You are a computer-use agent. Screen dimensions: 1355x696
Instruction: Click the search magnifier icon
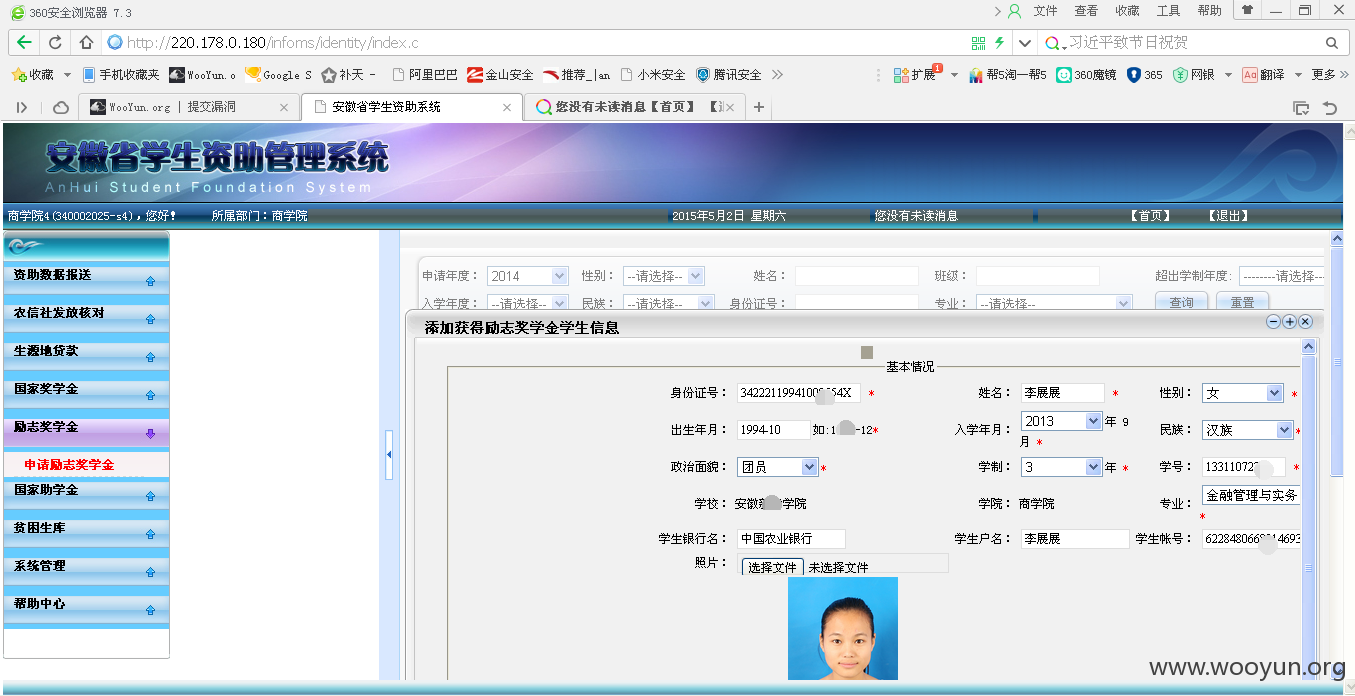(x=1331, y=43)
